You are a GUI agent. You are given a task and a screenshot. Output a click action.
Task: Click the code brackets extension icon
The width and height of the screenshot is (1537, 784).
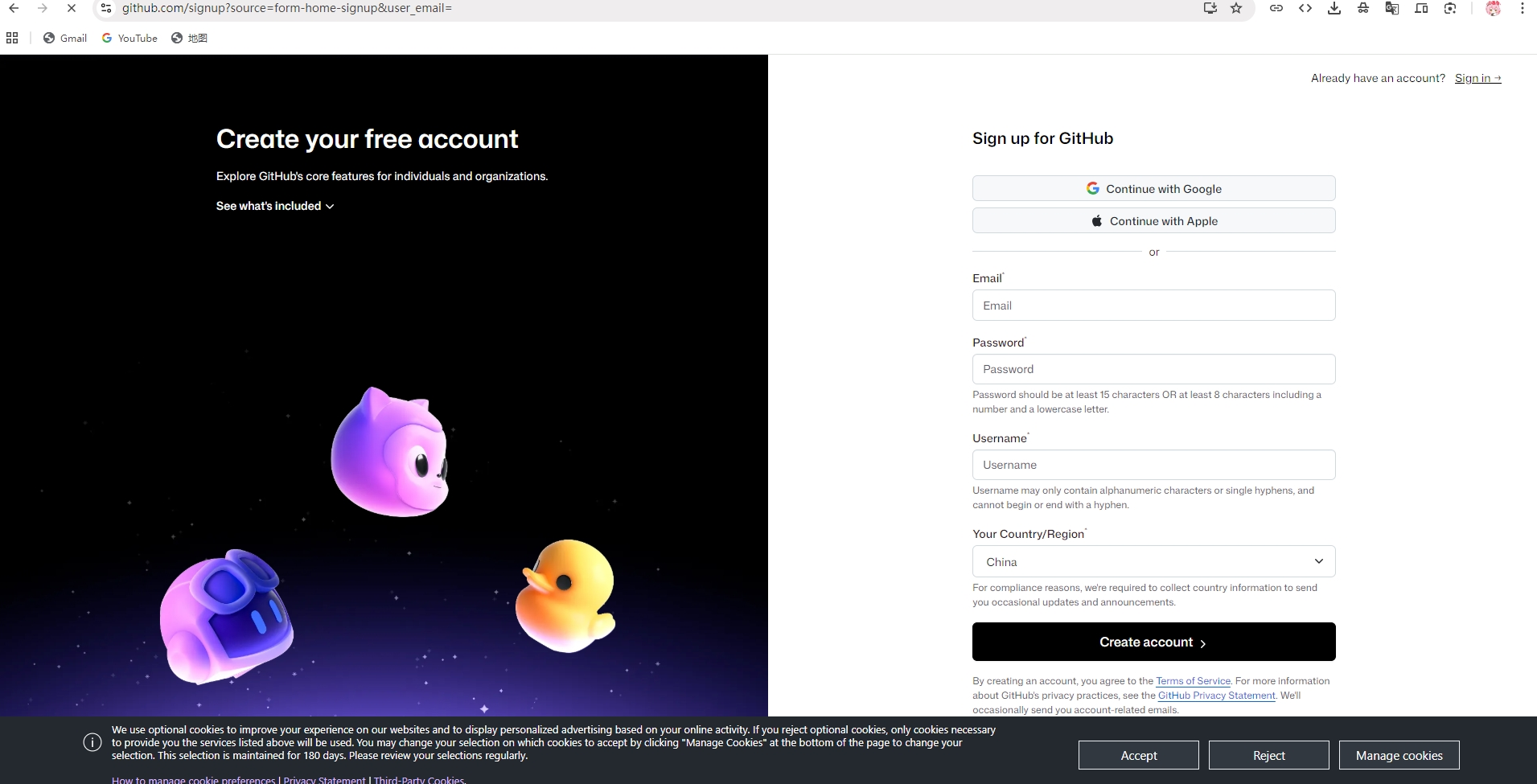[x=1305, y=8]
